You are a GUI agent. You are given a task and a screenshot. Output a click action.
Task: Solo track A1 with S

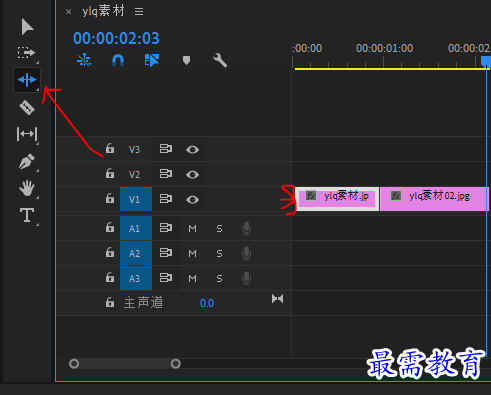click(x=219, y=229)
